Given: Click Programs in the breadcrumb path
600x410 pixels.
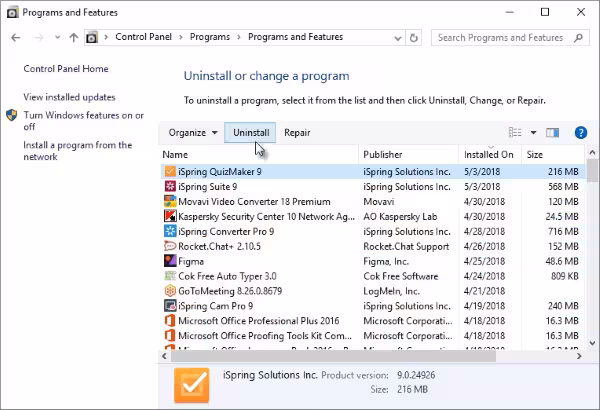Looking at the screenshot, I should (210, 37).
